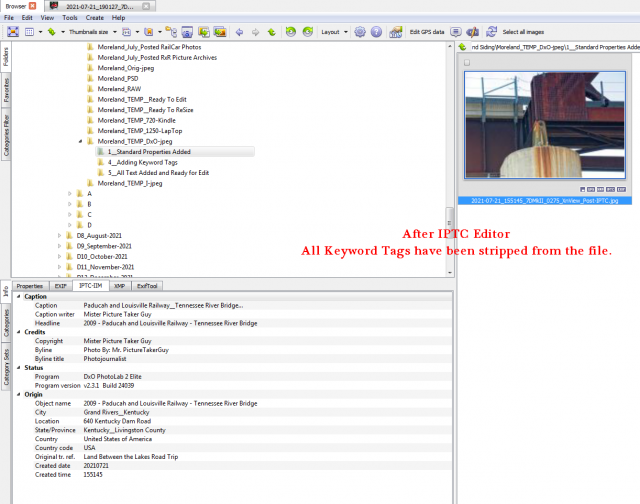
Task: Collapse the Credits section
Action: click(19, 332)
